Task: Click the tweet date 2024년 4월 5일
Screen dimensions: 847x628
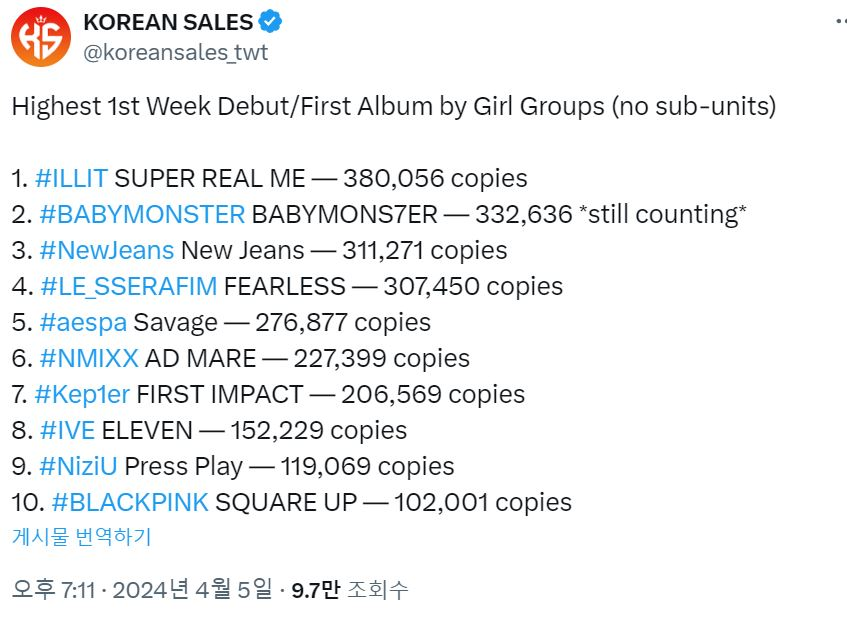Action: tap(192, 590)
